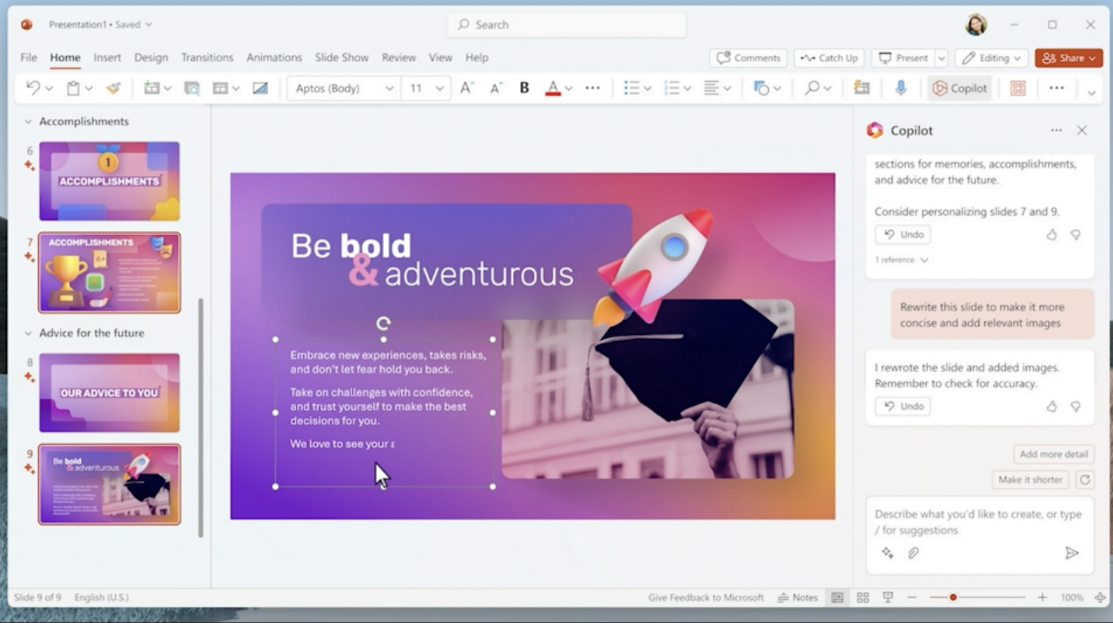The width and height of the screenshot is (1113, 623).
Task: Toggle the Copilot pane ribbon button
Action: 959,88
